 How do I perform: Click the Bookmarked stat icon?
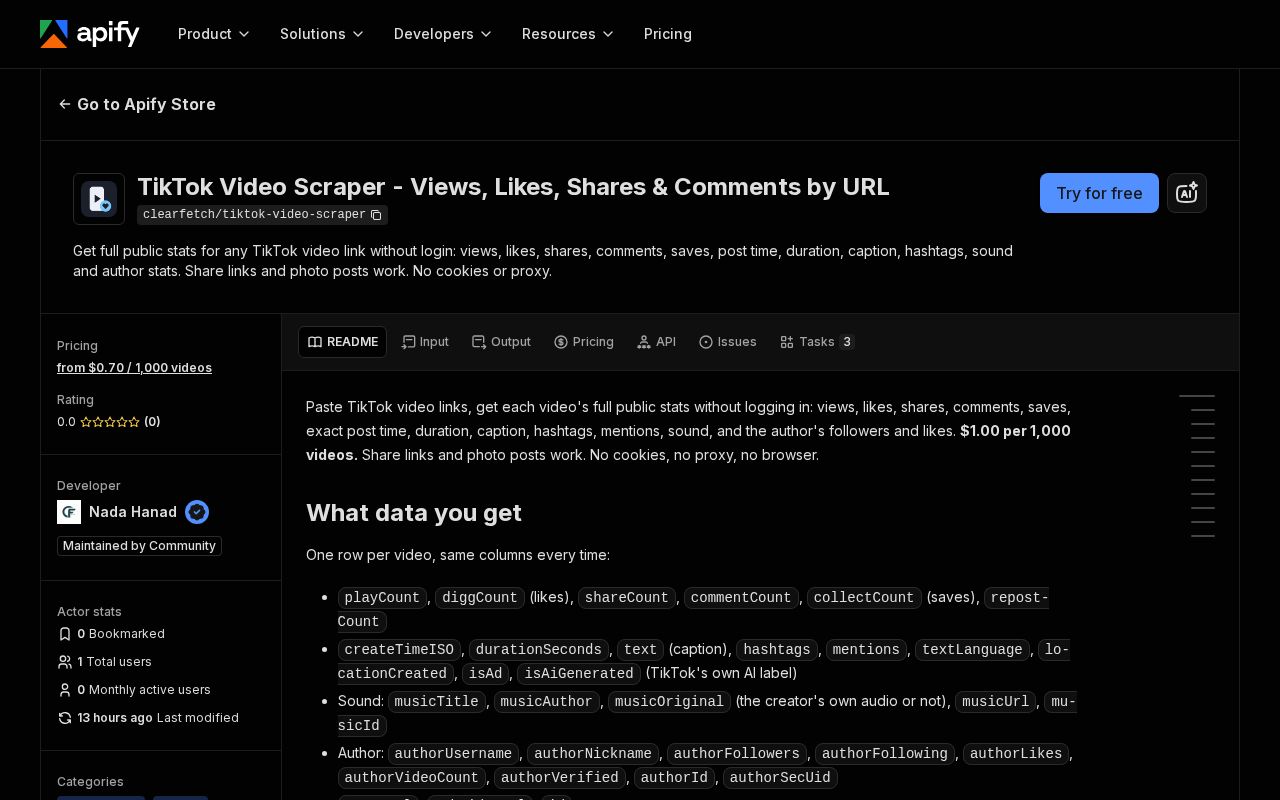[65, 634]
